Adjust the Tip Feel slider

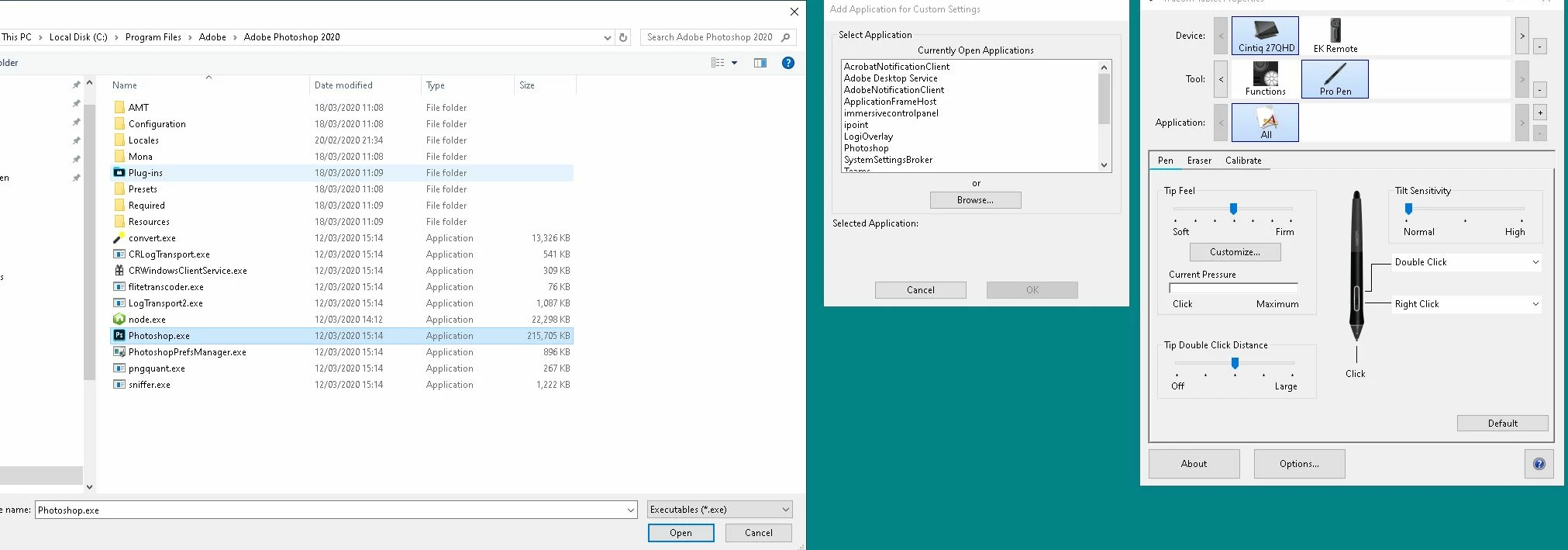(1233, 209)
